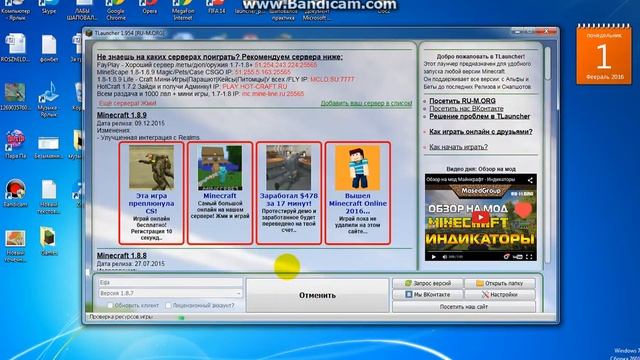Screen dimensions: 640x360
Task: Open the Новый текстов document on desktop
Action: [x=49, y=197]
